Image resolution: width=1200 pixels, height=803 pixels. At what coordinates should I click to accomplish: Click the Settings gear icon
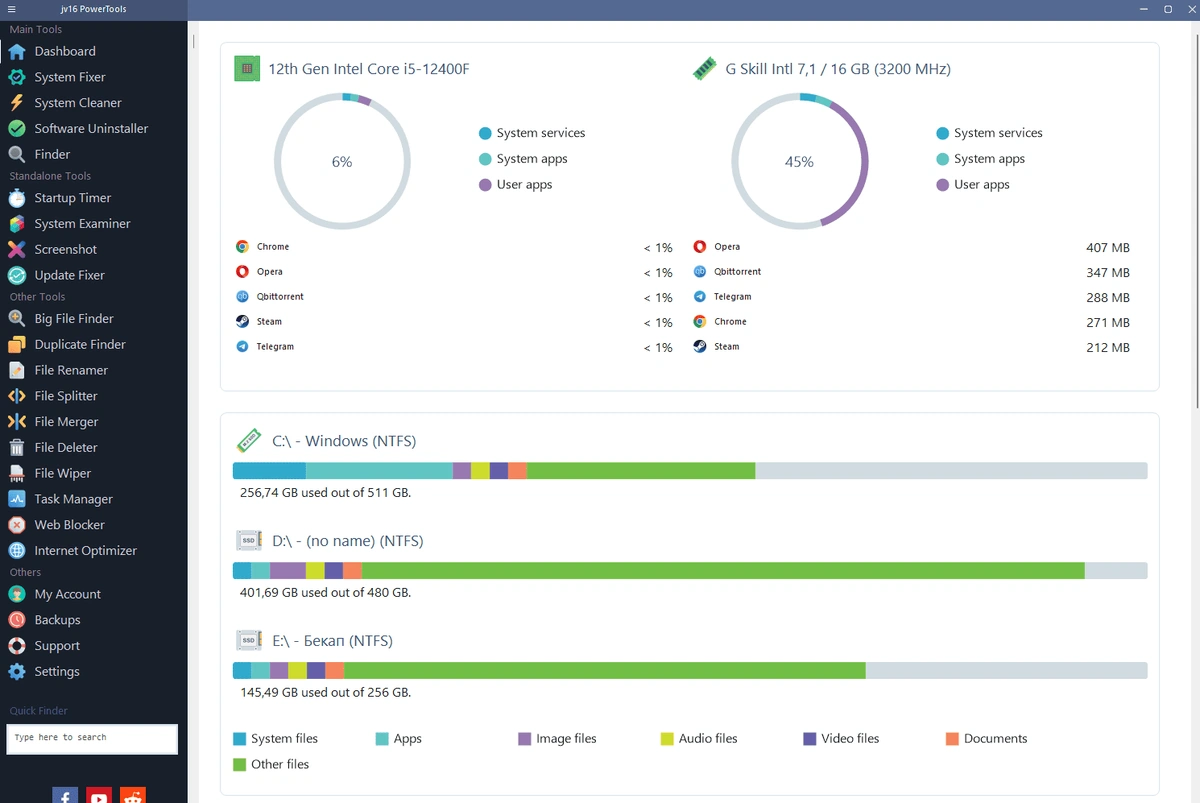[16, 672]
